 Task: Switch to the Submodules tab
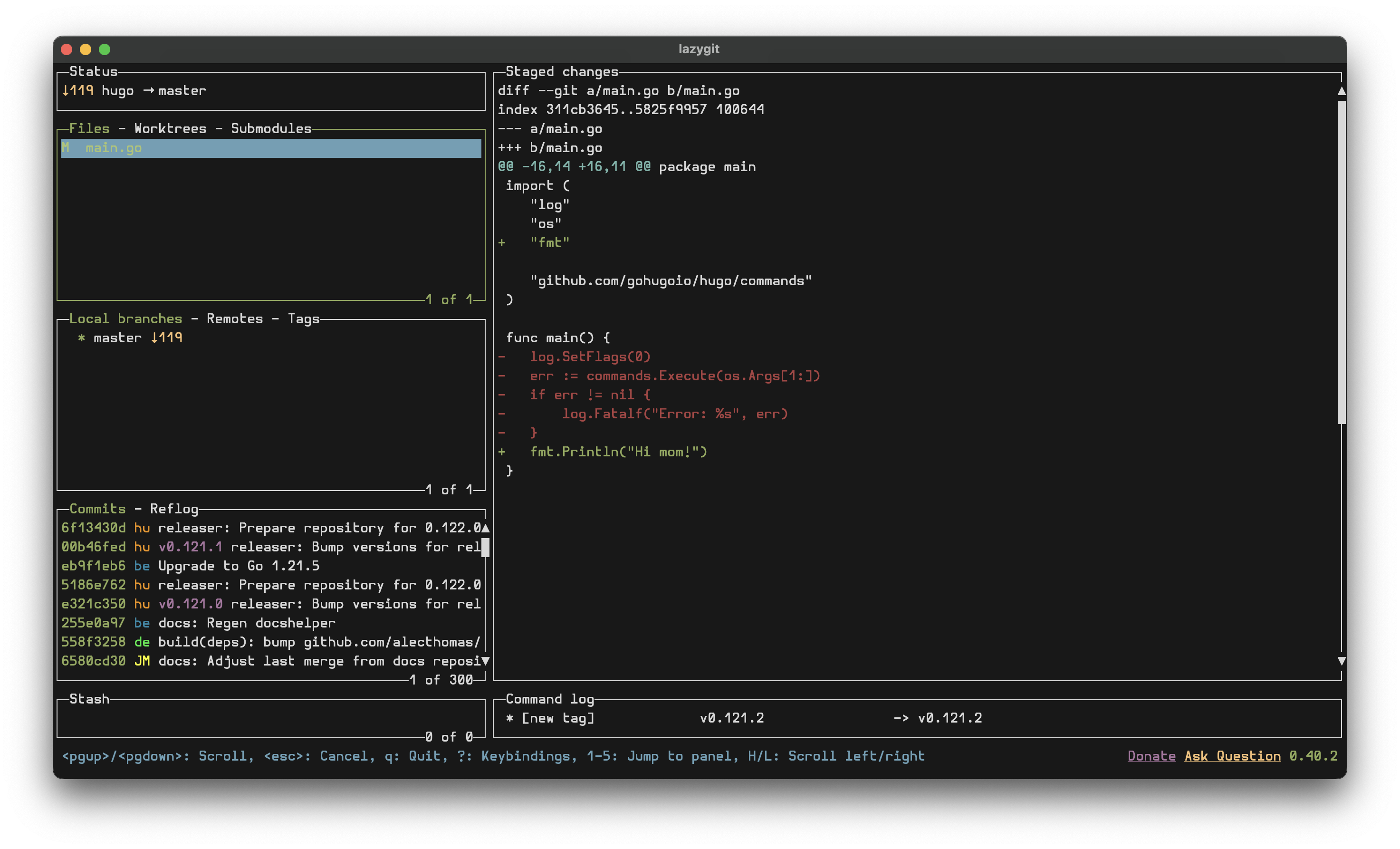pyautogui.click(x=271, y=128)
